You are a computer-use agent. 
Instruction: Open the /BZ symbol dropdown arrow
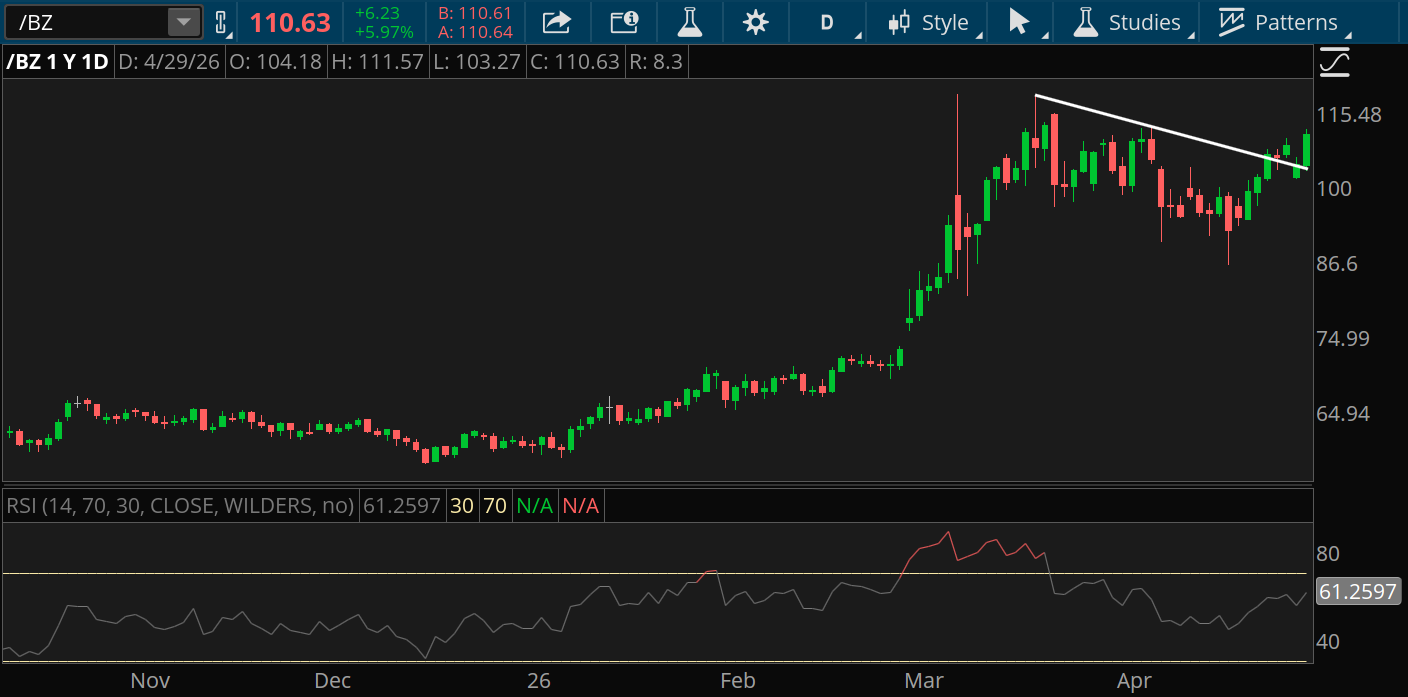click(x=183, y=22)
